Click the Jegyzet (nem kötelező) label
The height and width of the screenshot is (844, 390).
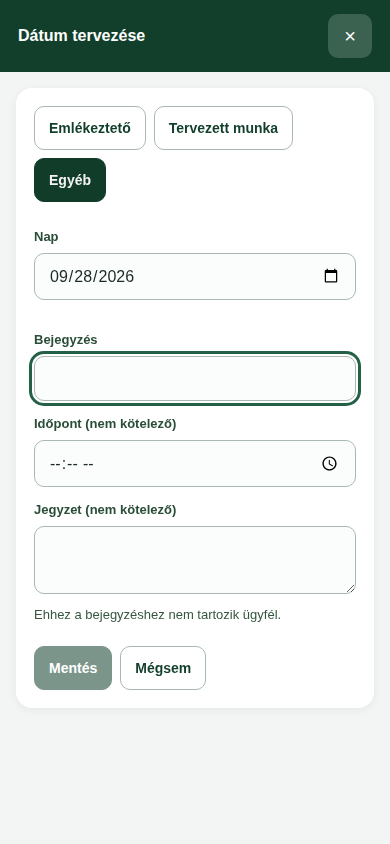click(105, 510)
